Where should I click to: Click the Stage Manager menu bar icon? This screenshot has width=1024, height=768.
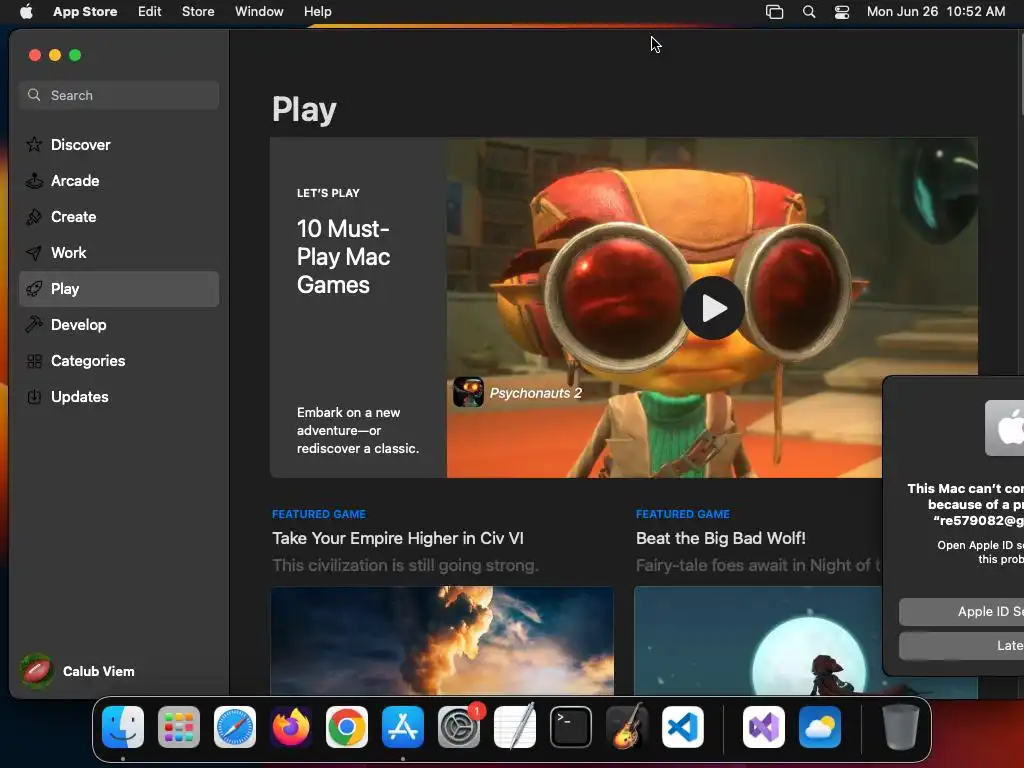tap(775, 11)
